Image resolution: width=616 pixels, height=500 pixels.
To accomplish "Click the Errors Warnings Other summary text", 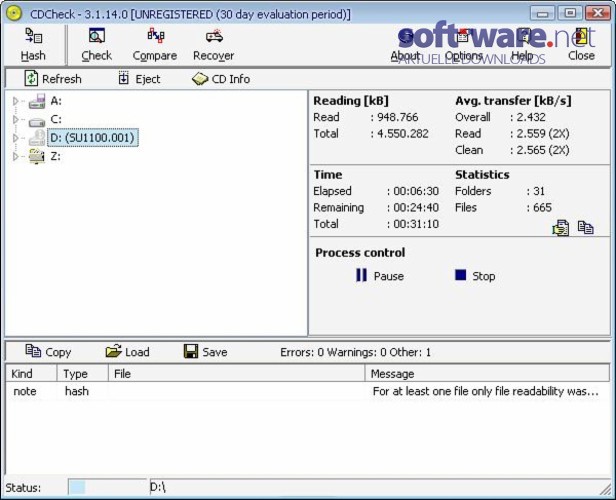I will 356,352.
